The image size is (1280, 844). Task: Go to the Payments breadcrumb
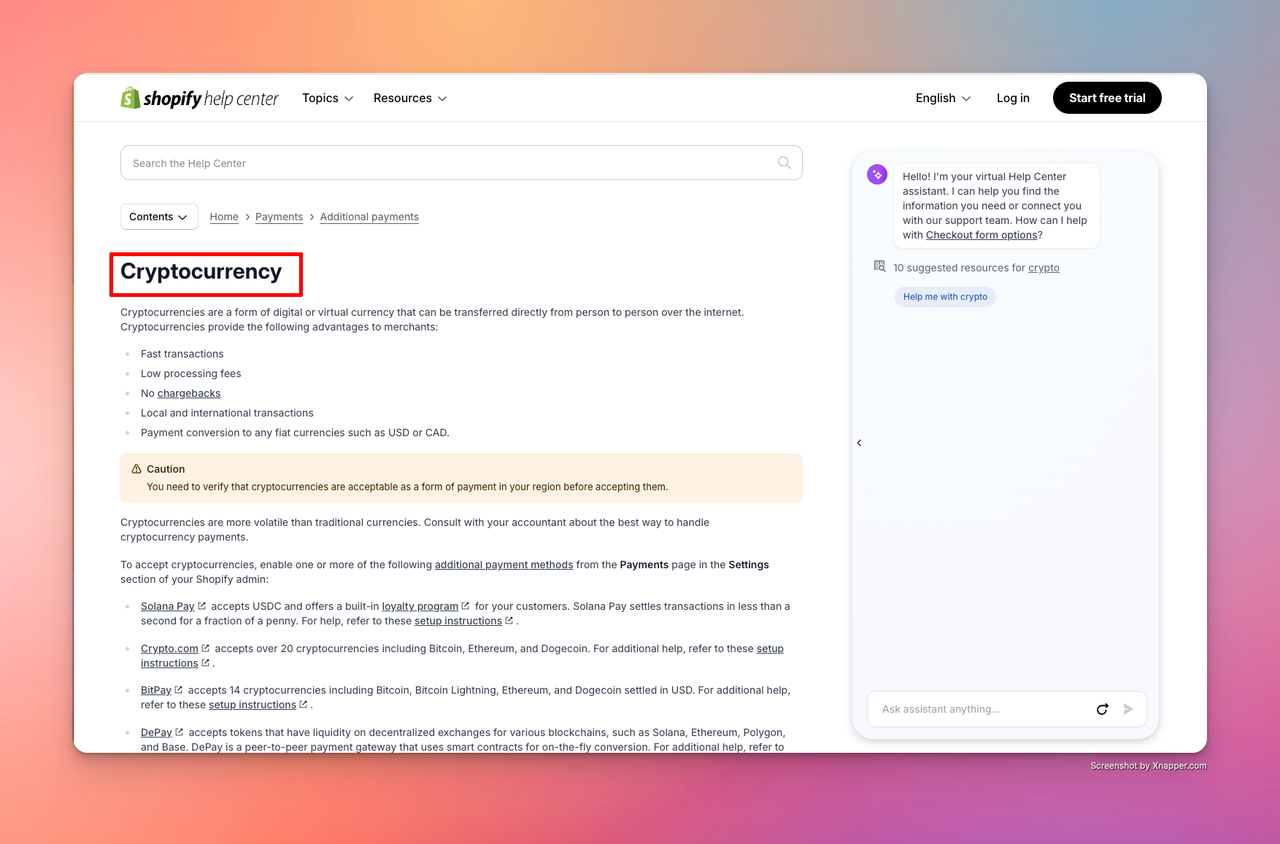(x=279, y=217)
